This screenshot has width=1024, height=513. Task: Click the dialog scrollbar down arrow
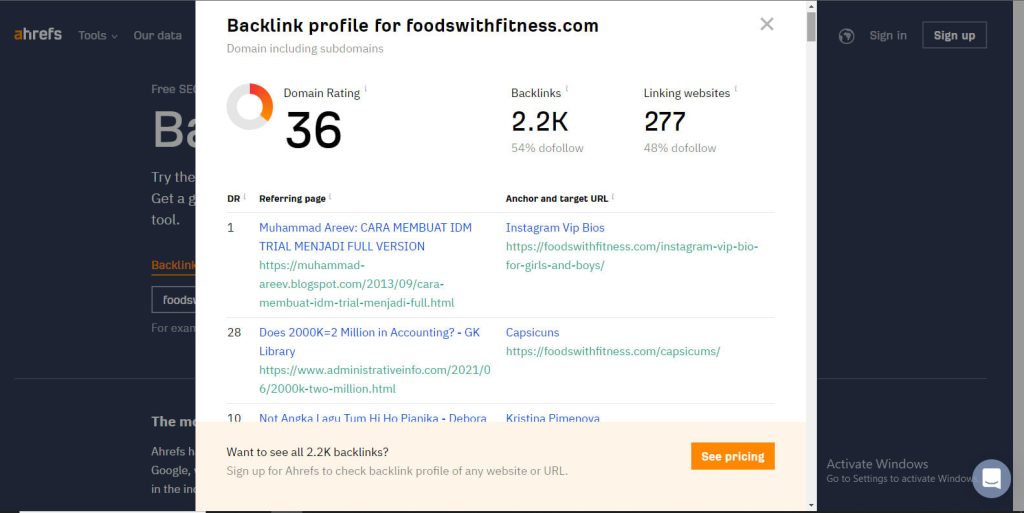pyautogui.click(x=812, y=505)
